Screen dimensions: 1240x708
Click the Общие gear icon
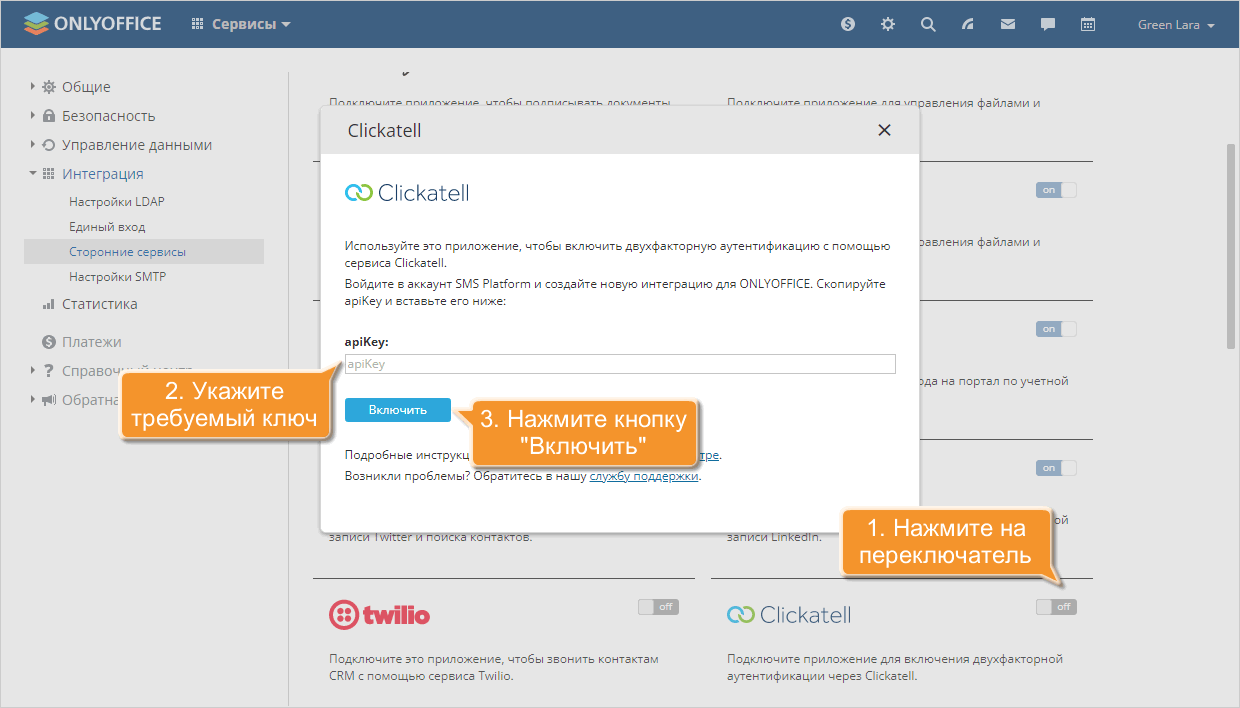click(49, 87)
